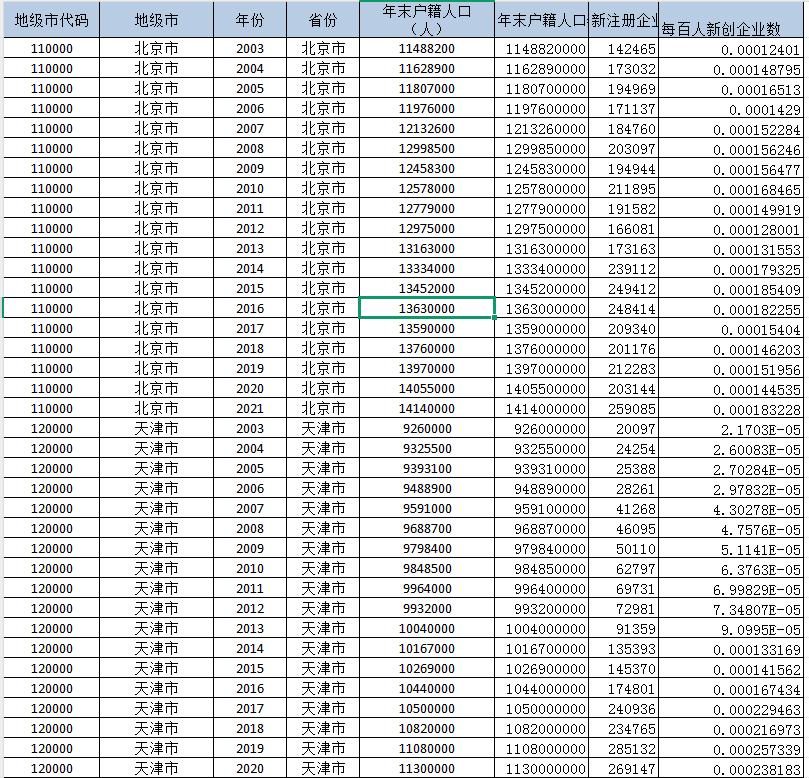Select new enterprises cell 259085

tap(624, 409)
